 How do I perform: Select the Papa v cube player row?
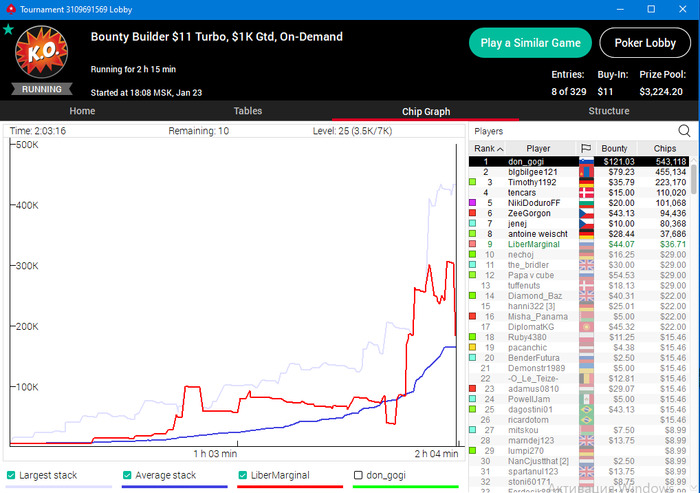click(579, 275)
